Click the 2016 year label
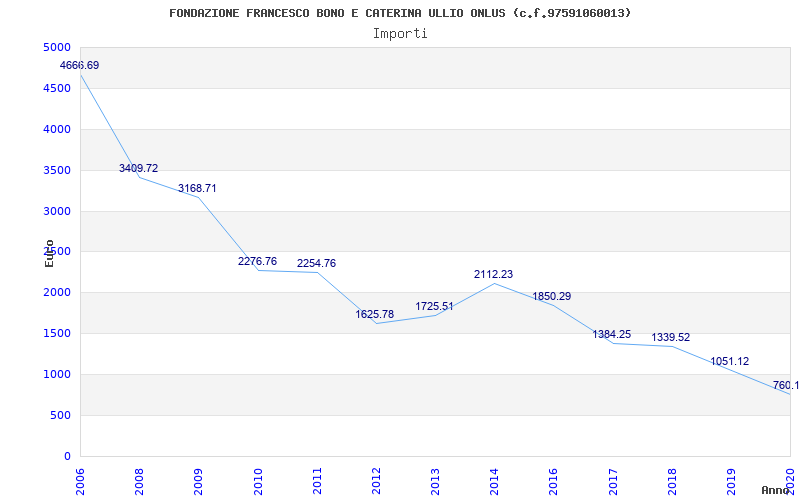 click(554, 482)
